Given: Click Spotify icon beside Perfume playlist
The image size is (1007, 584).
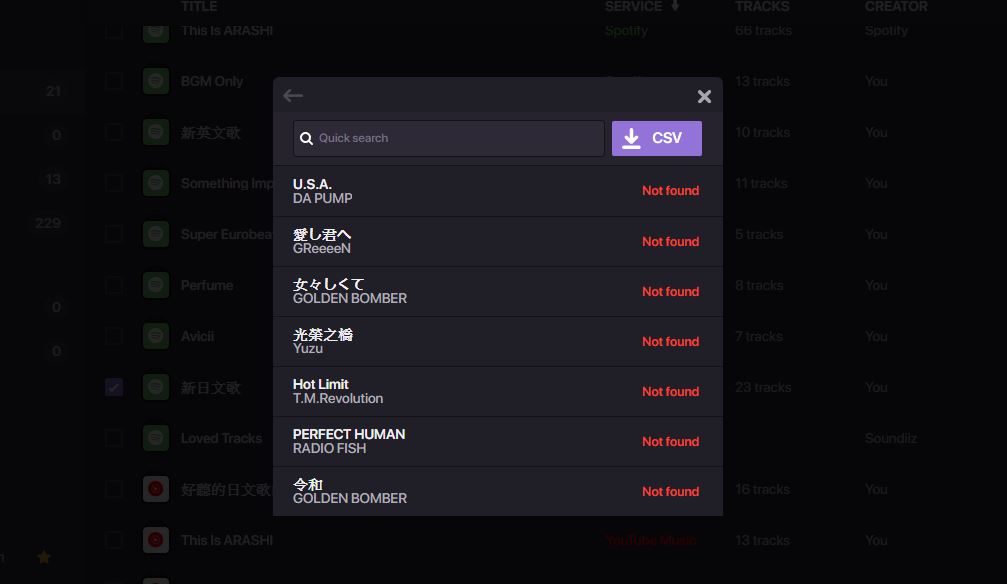Looking at the screenshot, I should (x=155, y=285).
